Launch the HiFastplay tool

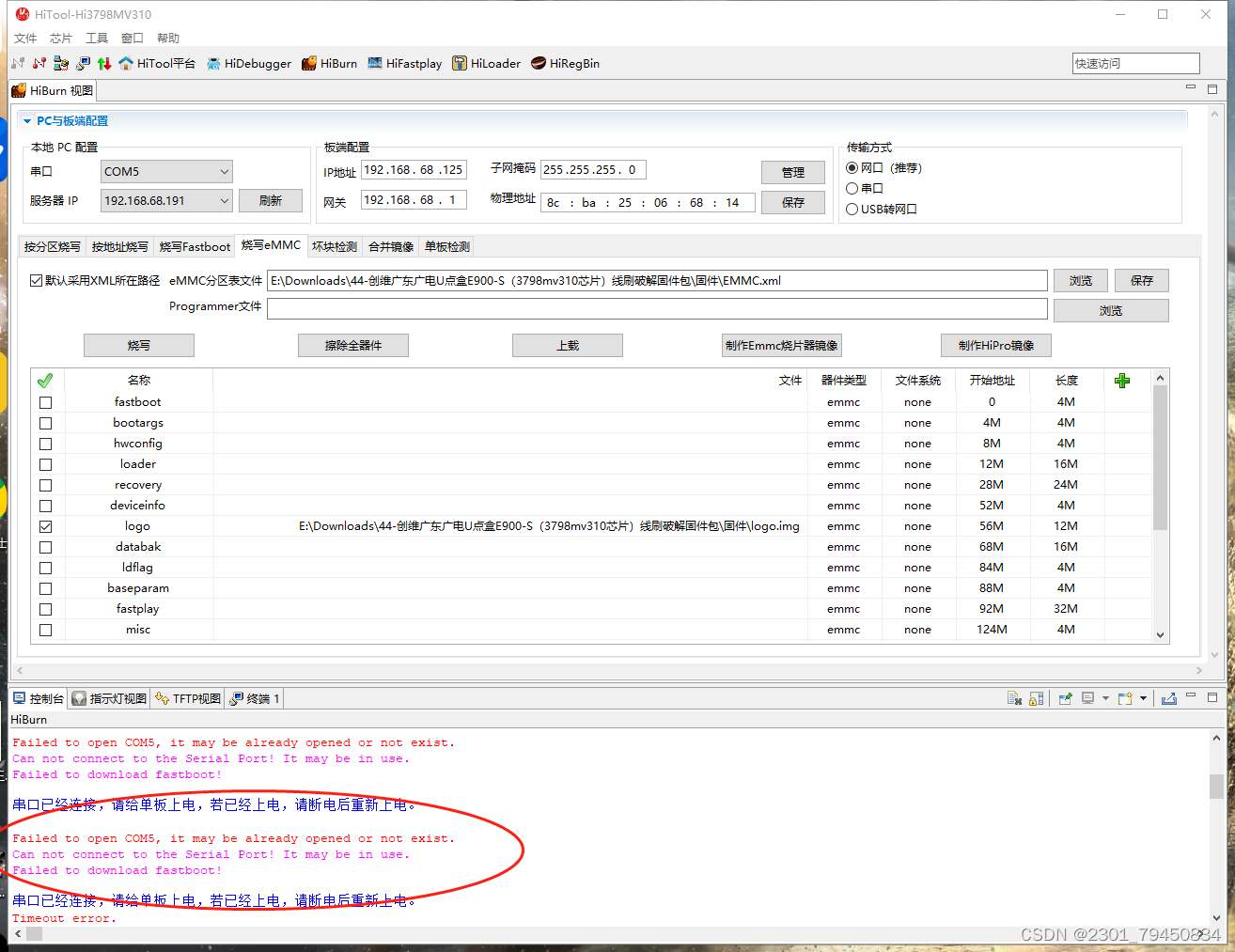pos(405,63)
